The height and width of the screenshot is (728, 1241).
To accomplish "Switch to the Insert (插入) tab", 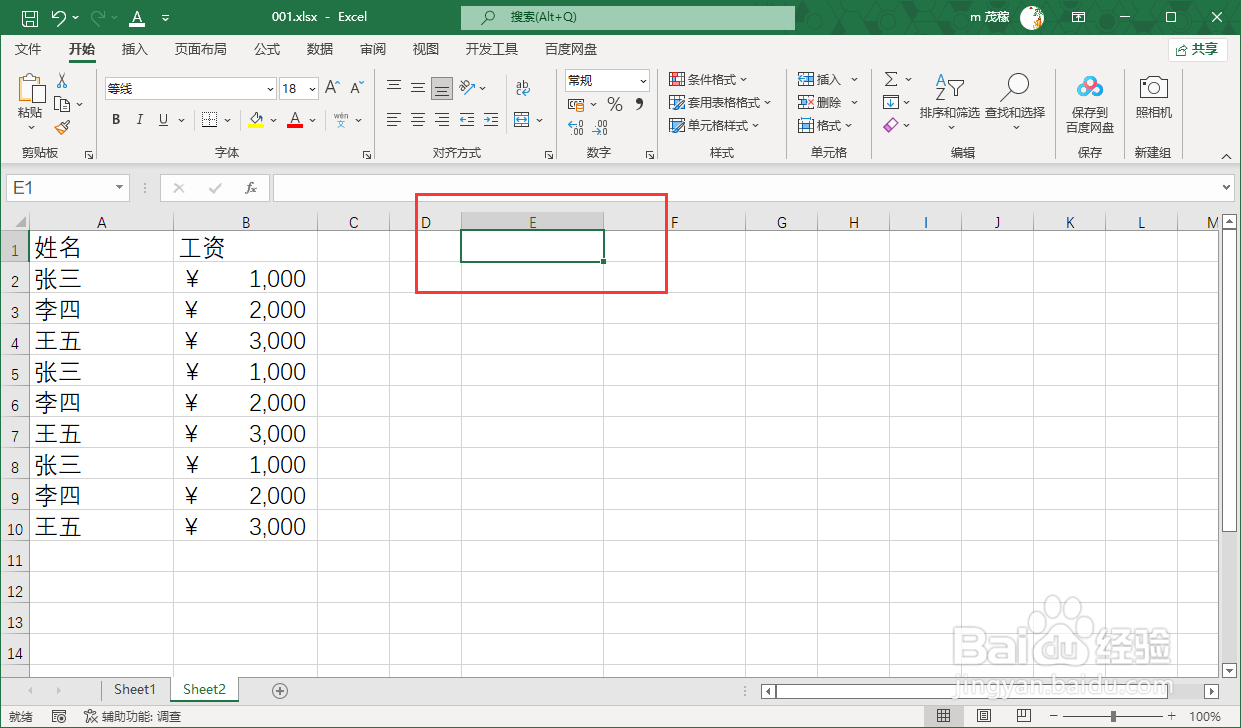I will pos(134,49).
